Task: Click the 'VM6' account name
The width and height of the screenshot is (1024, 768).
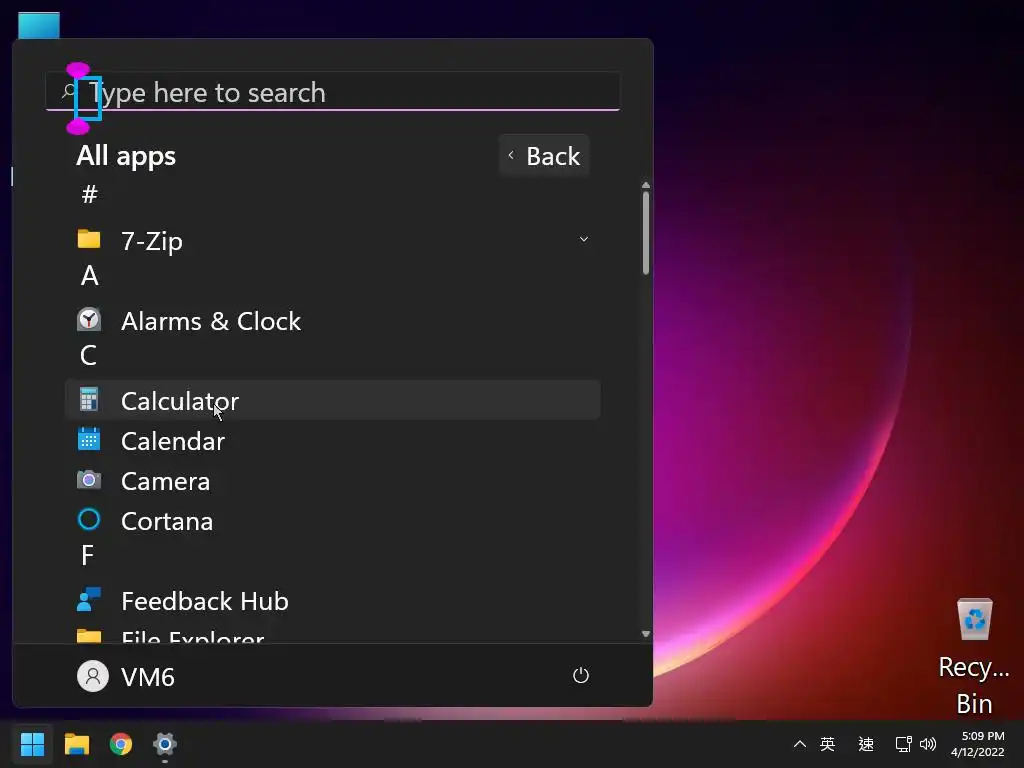Action: 148,677
